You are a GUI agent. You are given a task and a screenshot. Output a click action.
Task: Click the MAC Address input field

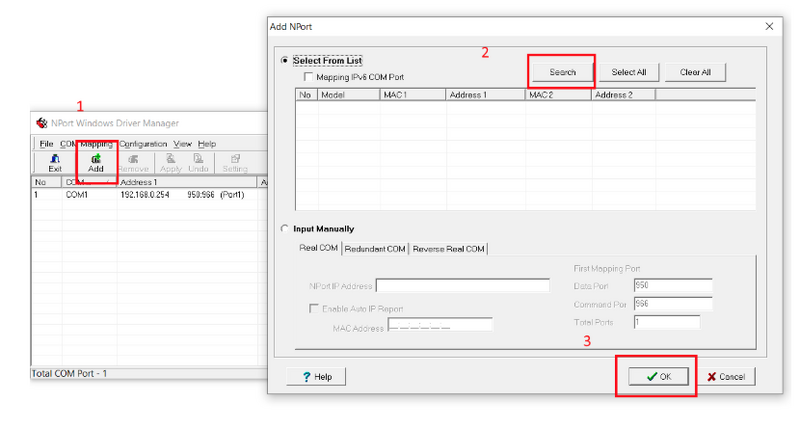440,325
